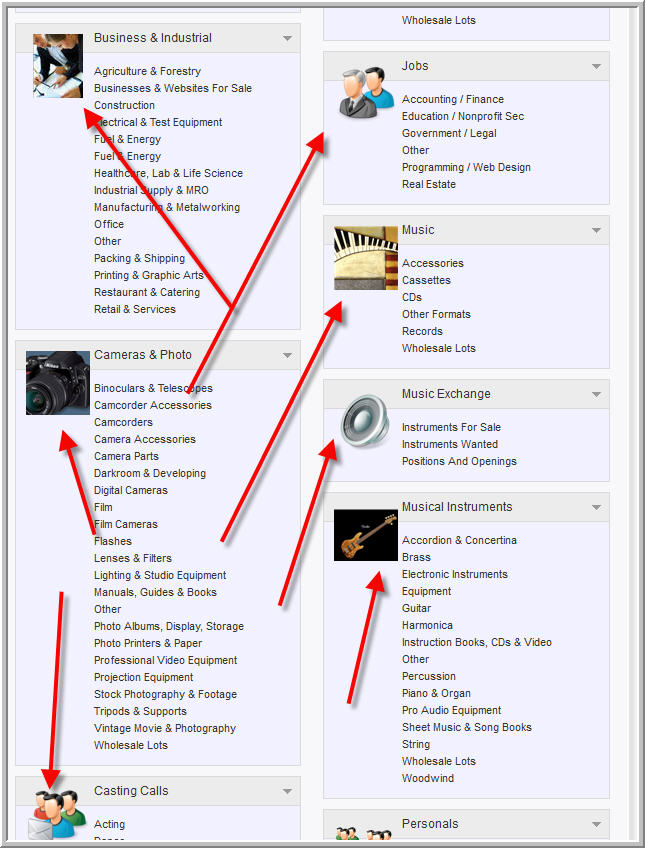Collapse the Music section arrow

coord(596,230)
